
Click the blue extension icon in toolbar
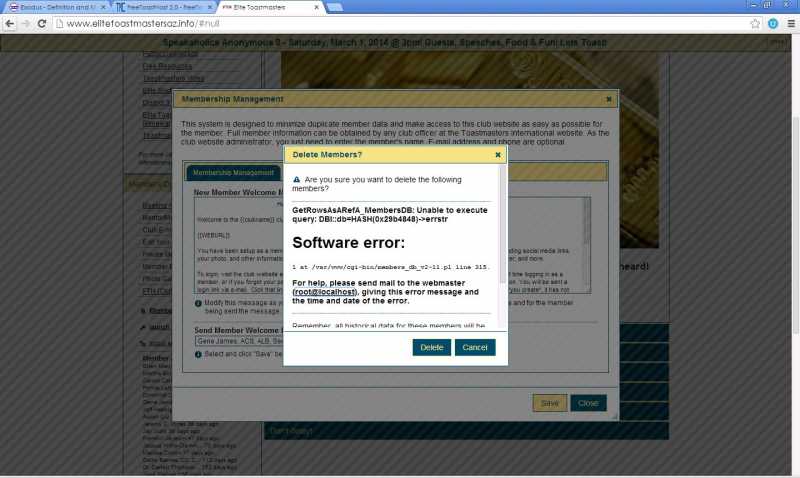click(773, 23)
